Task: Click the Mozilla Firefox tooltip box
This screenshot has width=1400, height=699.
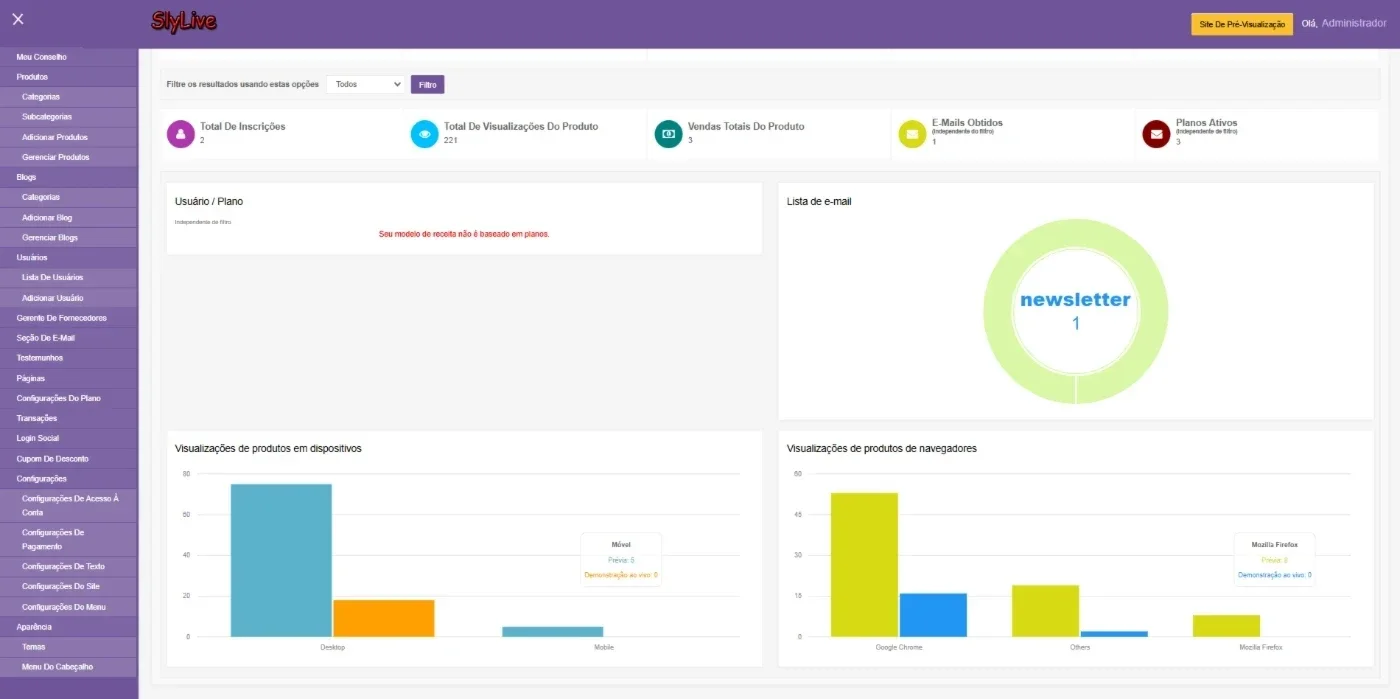Action: coord(1274,560)
